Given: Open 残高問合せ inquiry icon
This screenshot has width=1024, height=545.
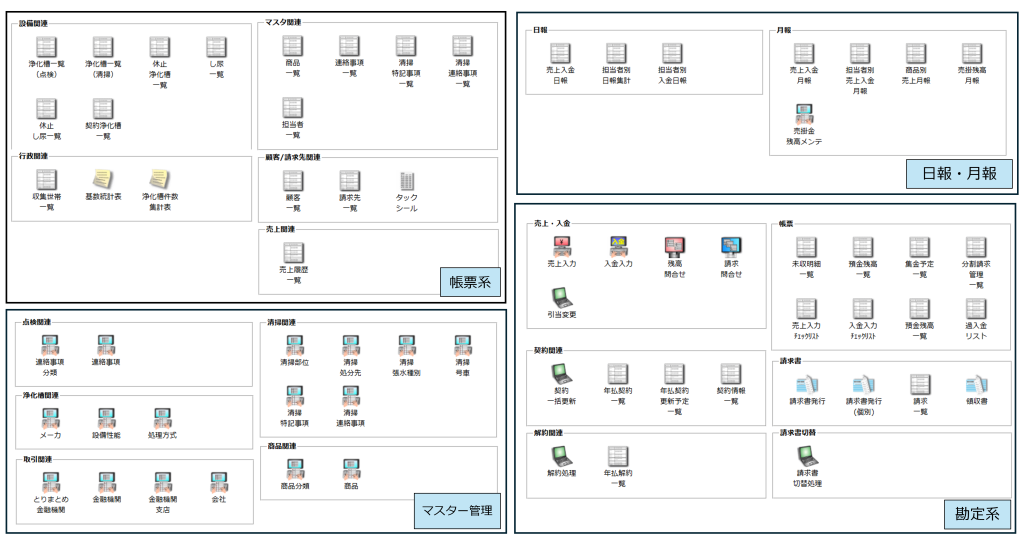Looking at the screenshot, I should tap(675, 247).
